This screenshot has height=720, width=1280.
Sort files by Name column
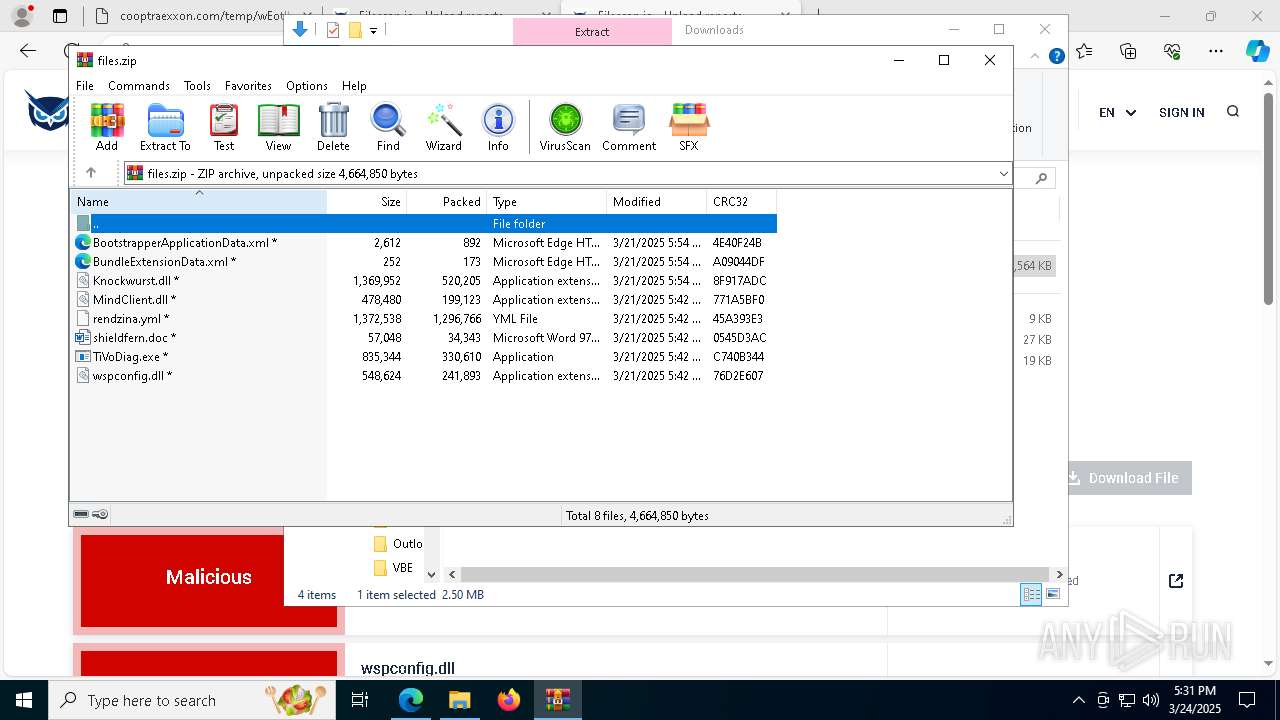pos(198,202)
